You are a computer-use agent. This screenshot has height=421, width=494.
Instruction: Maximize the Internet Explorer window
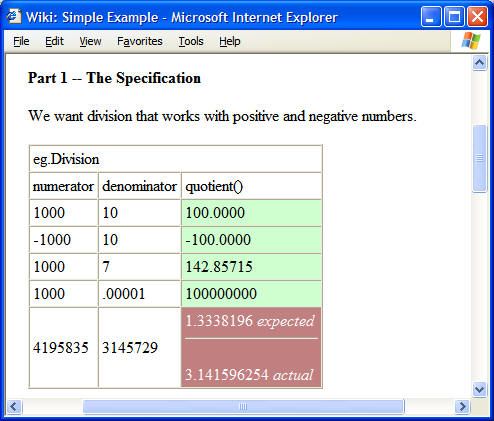(x=454, y=17)
